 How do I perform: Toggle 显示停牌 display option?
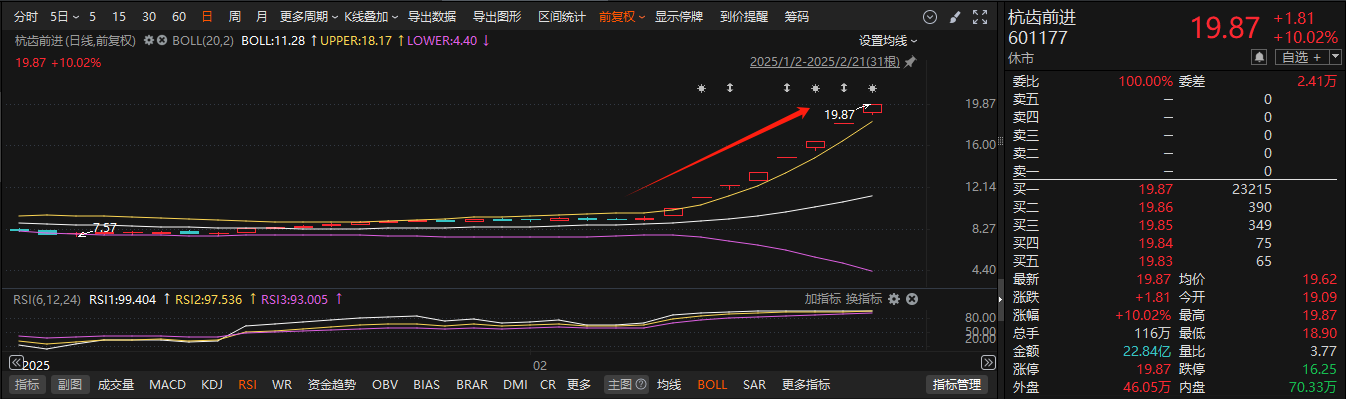pos(679,17)
